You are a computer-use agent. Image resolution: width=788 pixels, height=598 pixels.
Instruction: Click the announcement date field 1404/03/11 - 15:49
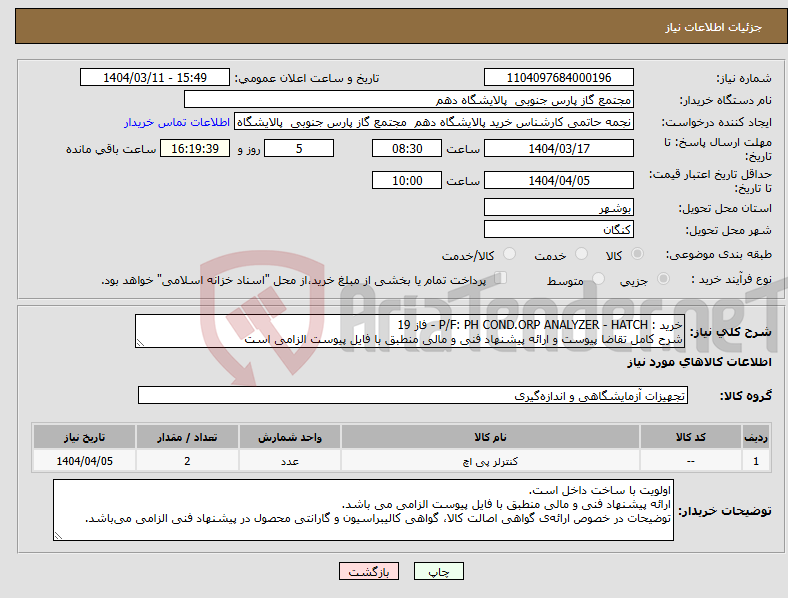[155, 78]
